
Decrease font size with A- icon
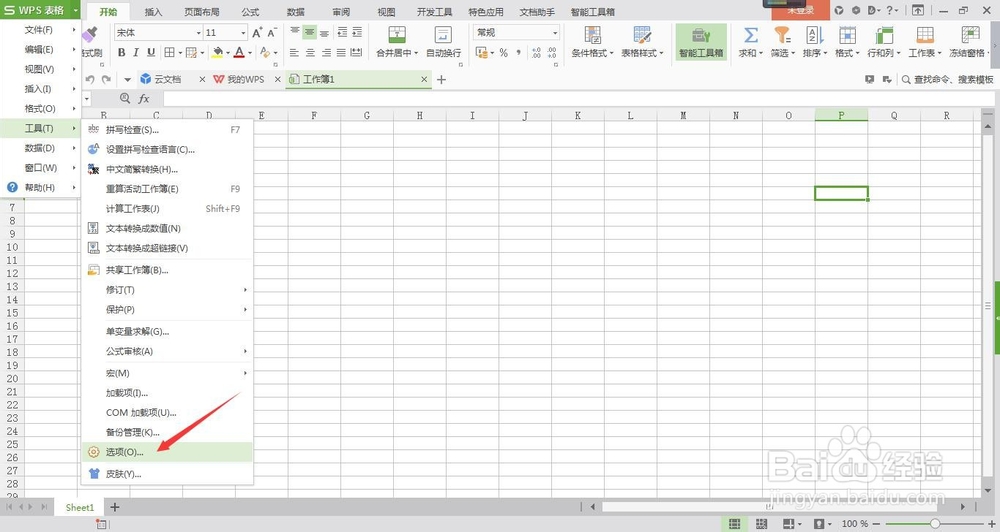272,33
